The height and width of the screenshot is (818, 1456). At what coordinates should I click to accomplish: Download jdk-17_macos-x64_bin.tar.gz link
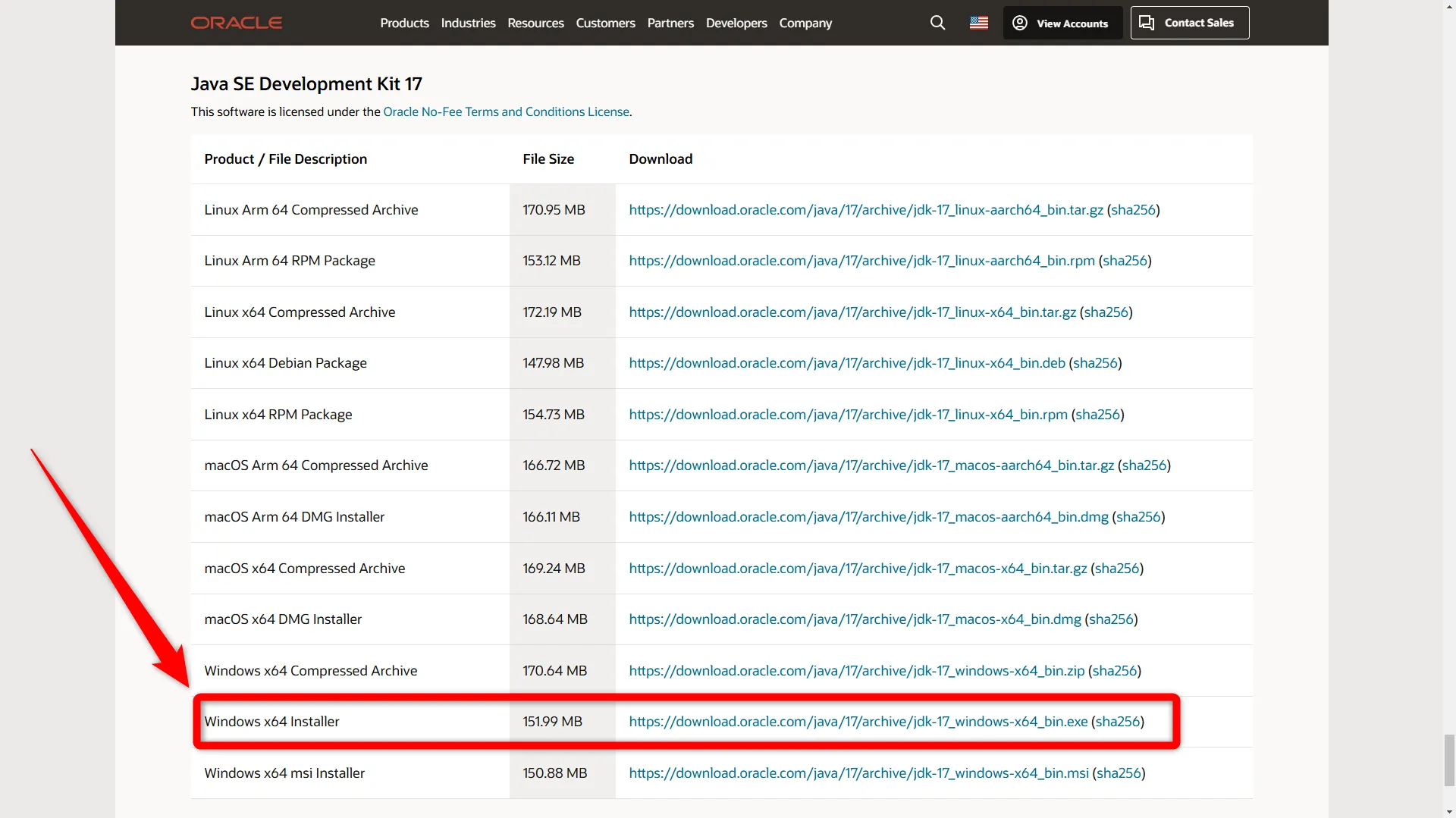858,569
